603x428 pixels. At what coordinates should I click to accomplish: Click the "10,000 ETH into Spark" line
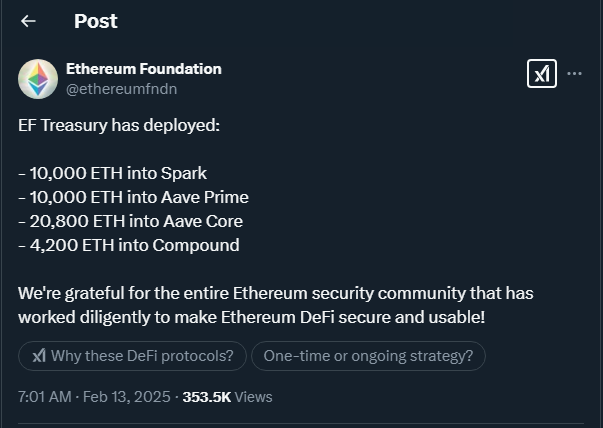(x=112, y=173)
